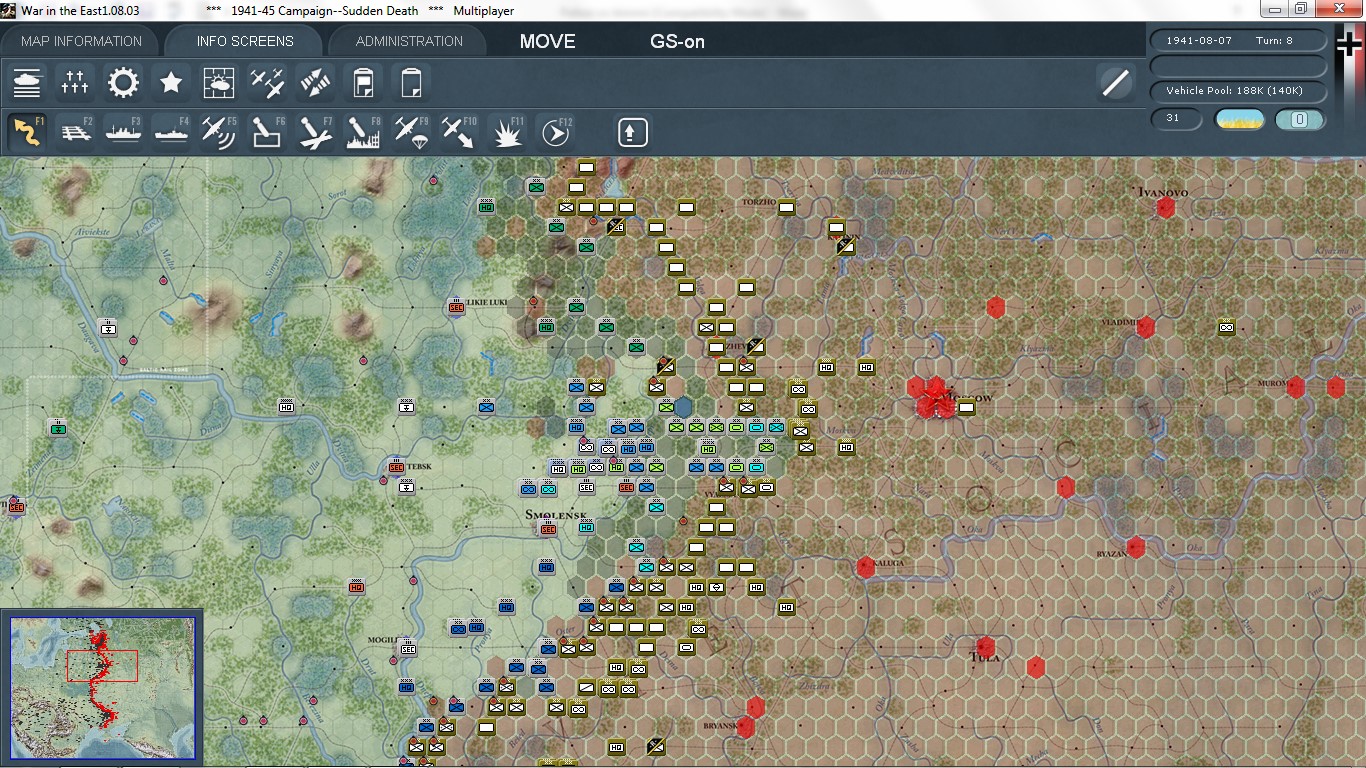Screen dimensions: 1366x768
Task: Click the Tula city label on map
Action: point(984,658)
